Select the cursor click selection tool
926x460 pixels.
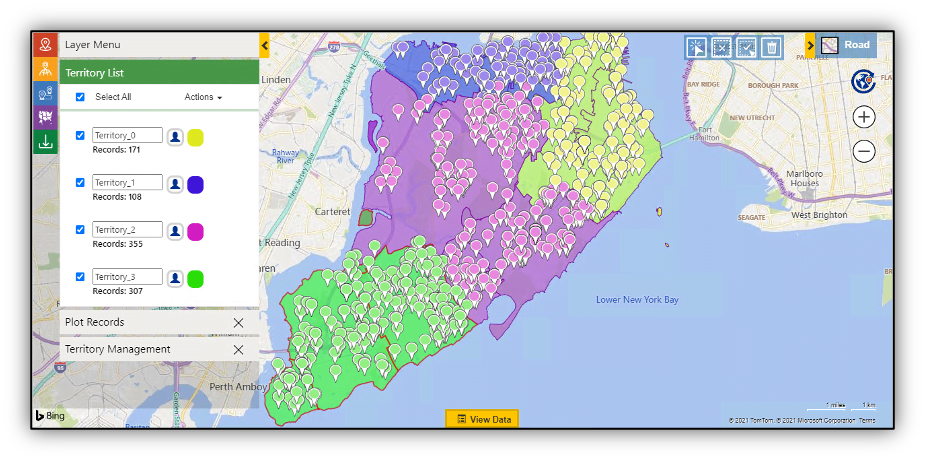point(696,47)
